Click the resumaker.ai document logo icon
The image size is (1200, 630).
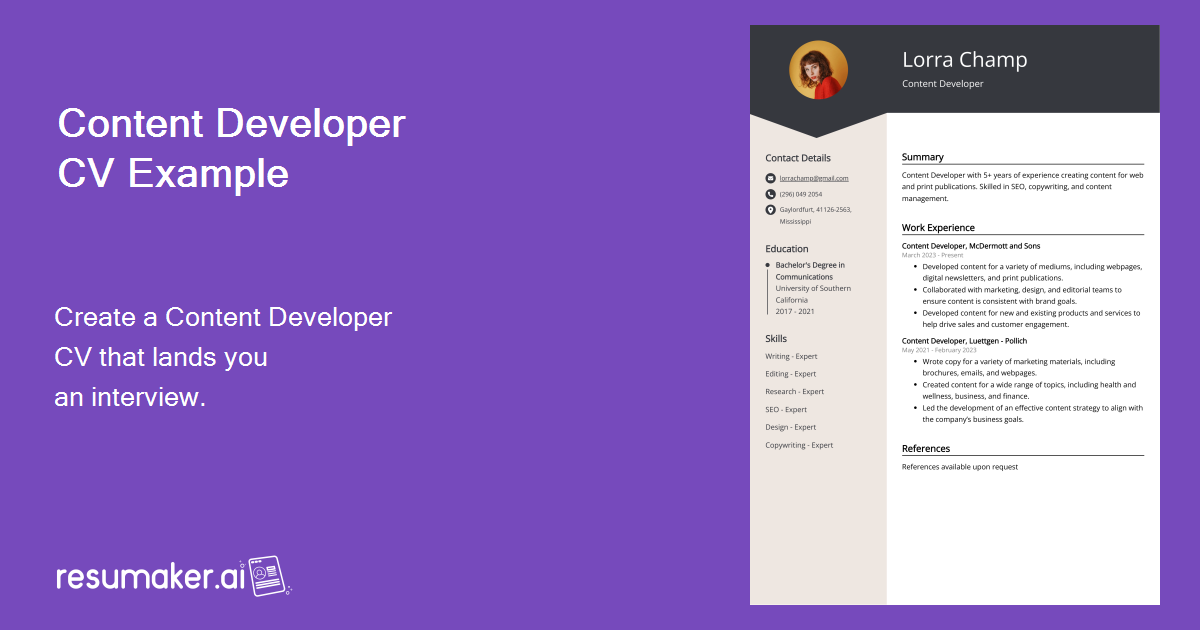(x=267, y=577)
